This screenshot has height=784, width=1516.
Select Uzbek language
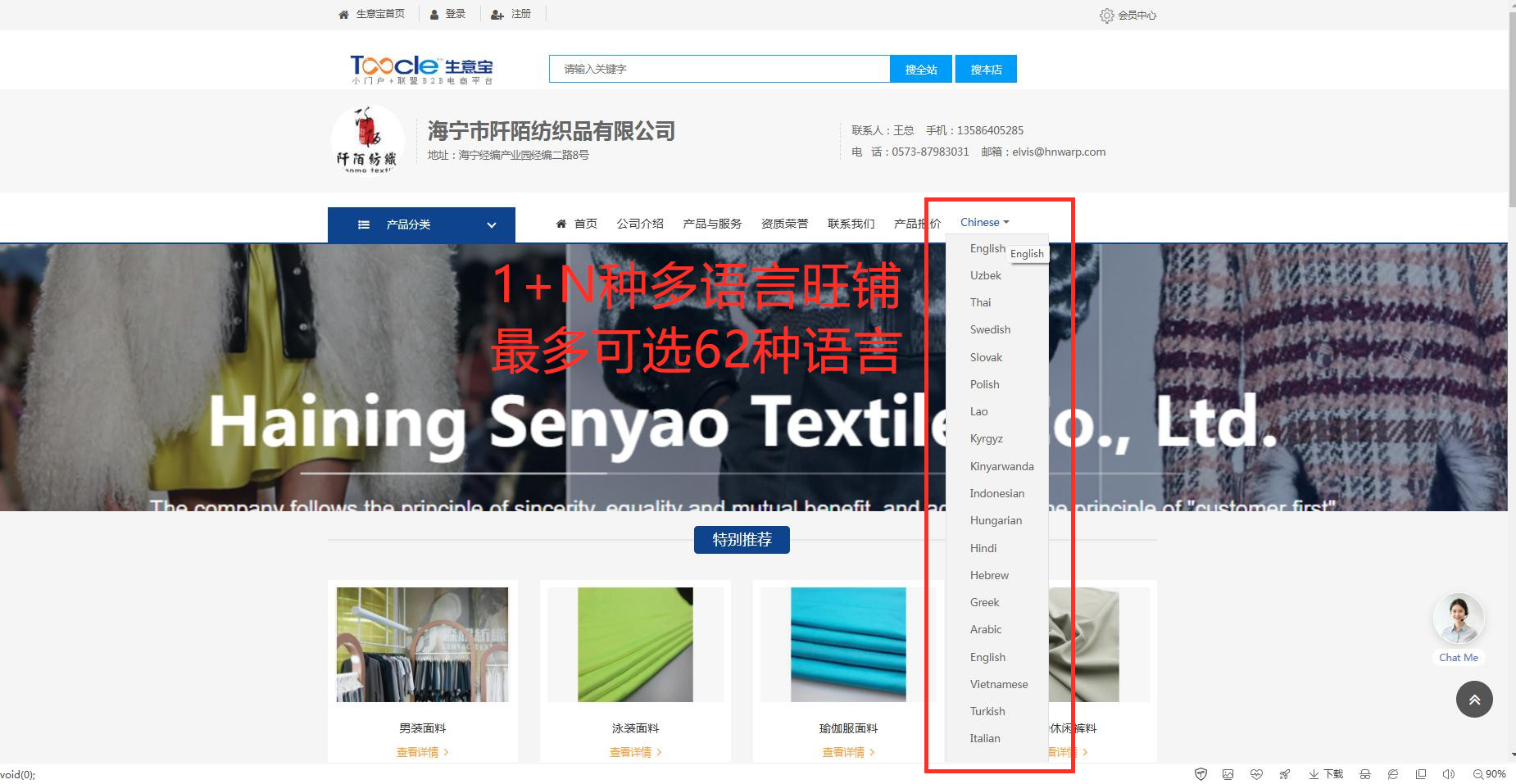[986, 275]
